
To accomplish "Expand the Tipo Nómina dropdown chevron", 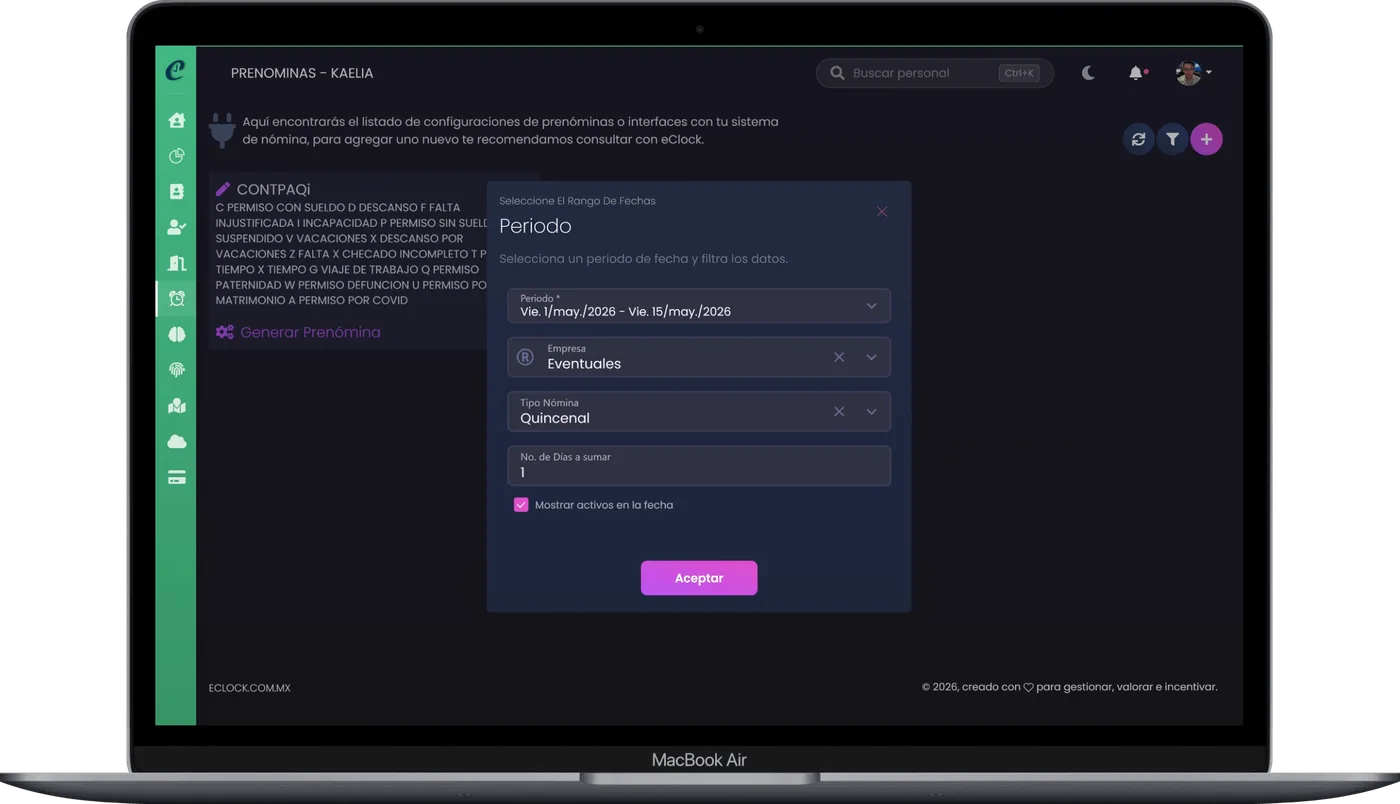I will tap(871, 411).
